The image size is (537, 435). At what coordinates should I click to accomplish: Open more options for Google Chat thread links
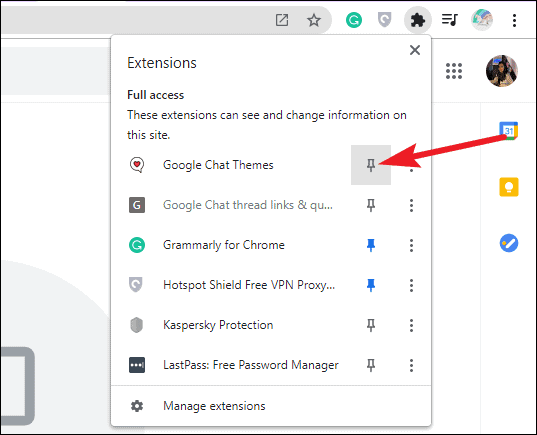[411, 205]
